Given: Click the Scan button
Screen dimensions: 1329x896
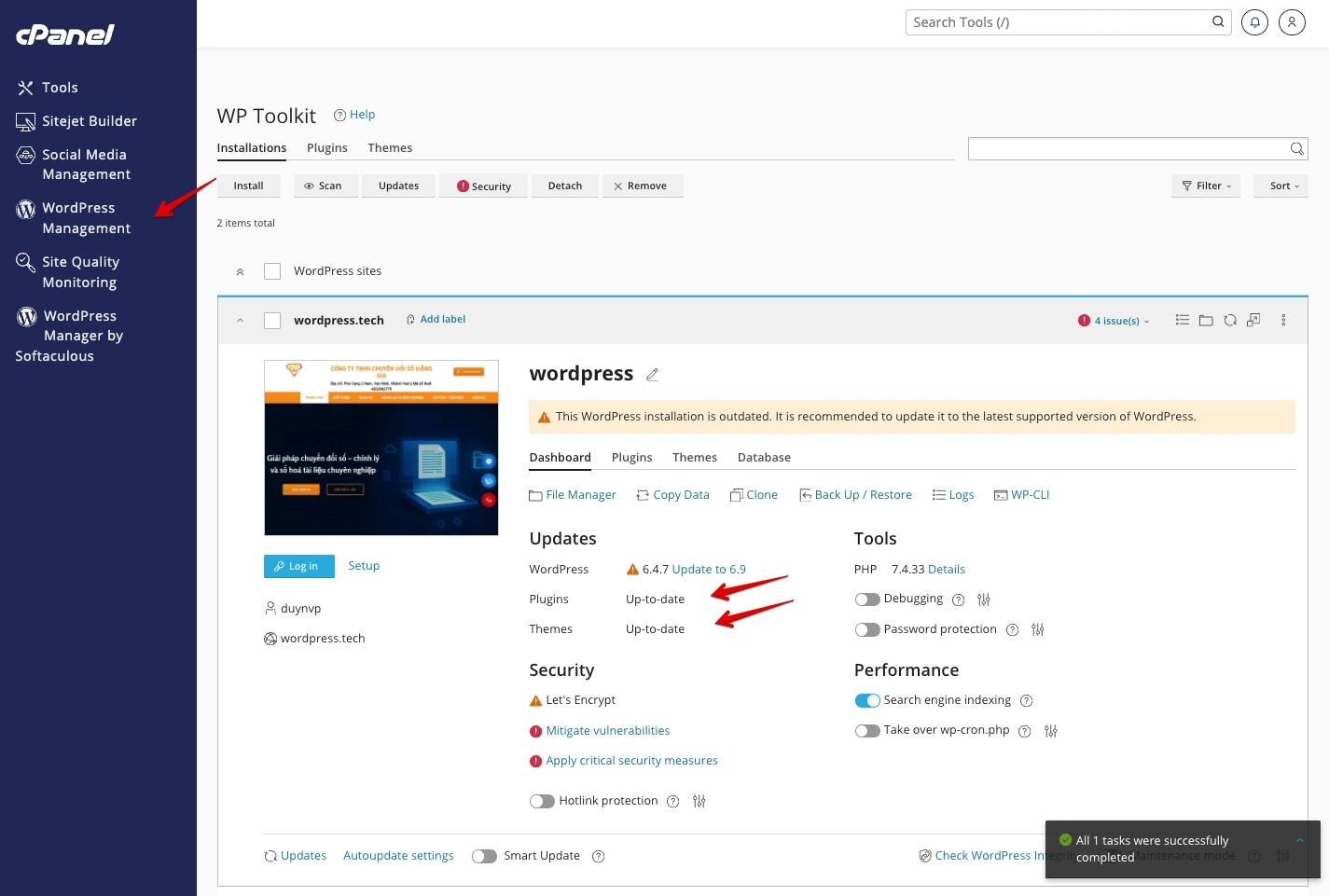Looking at the screenshot, I should click(325, 186).
